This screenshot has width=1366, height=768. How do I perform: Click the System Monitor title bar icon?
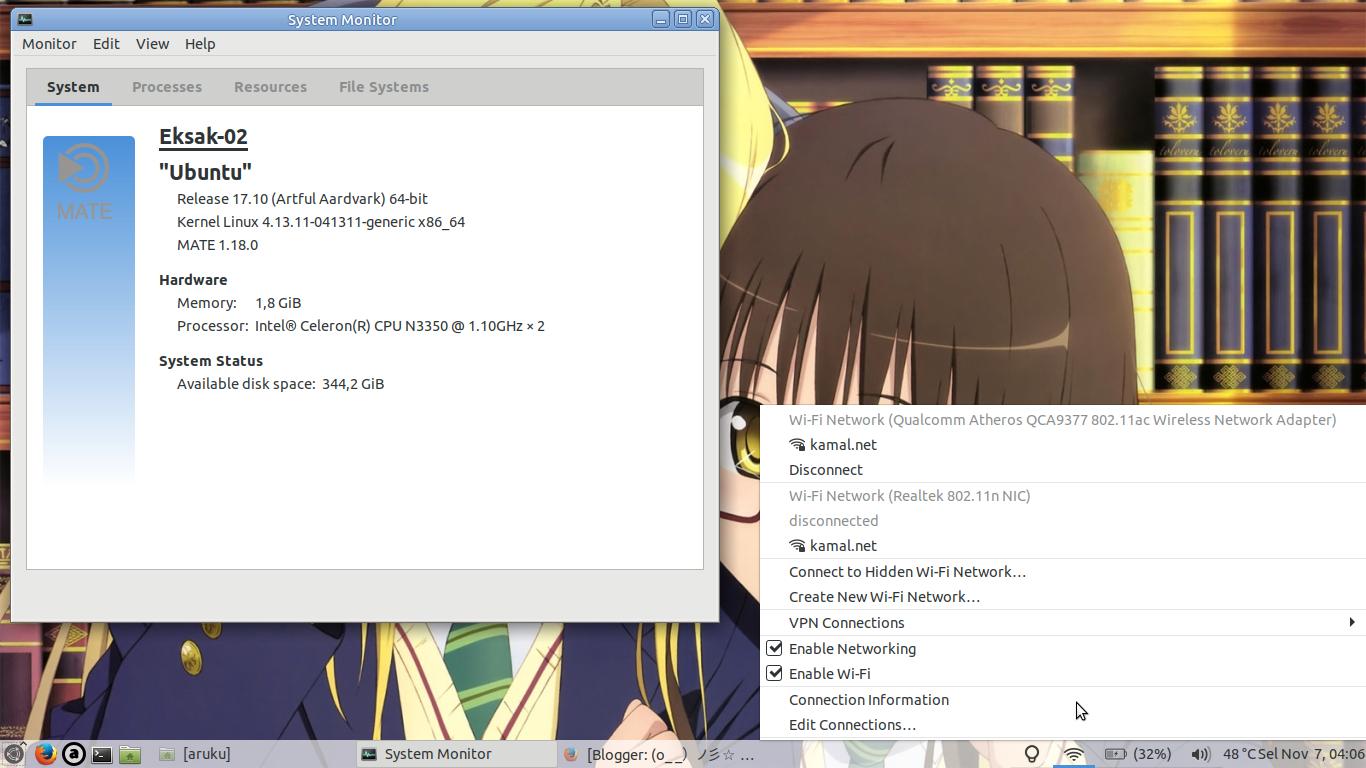coord(25,19)
